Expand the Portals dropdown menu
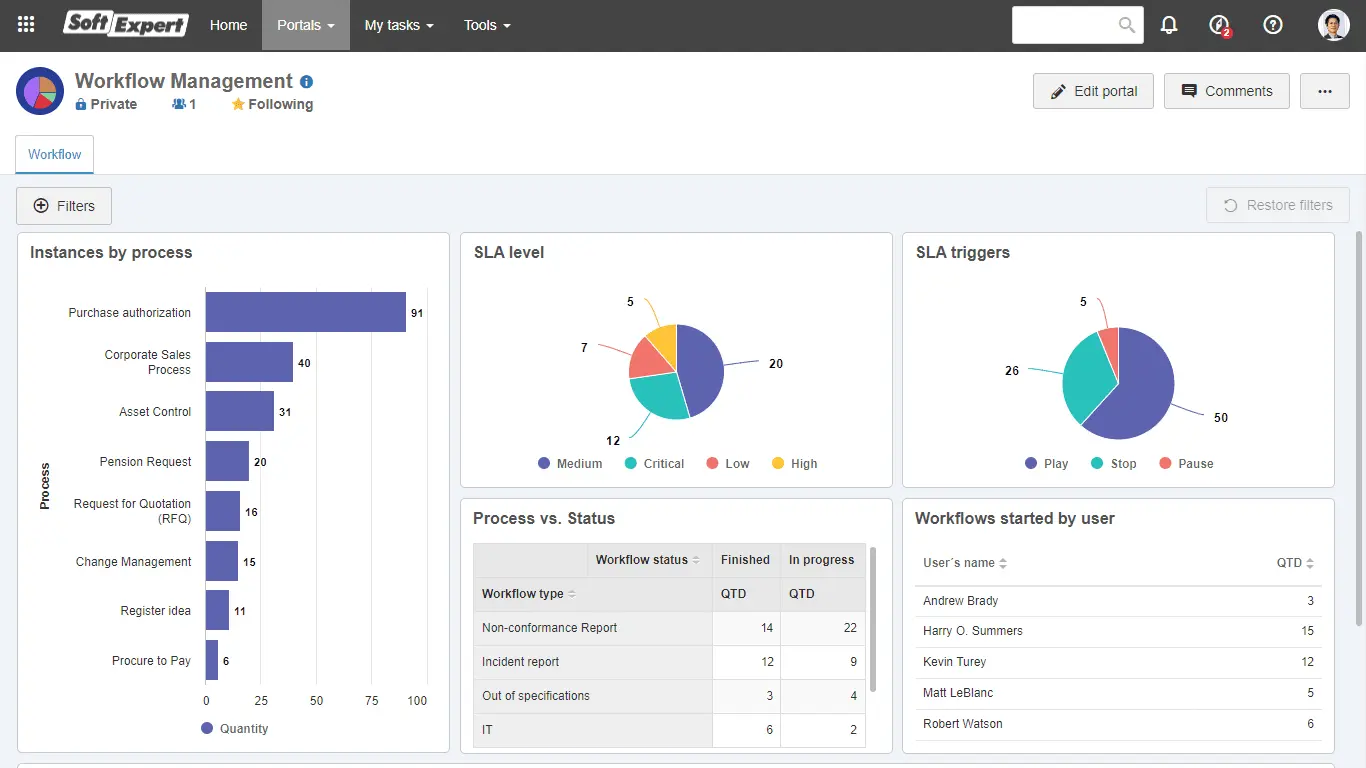 306,25
